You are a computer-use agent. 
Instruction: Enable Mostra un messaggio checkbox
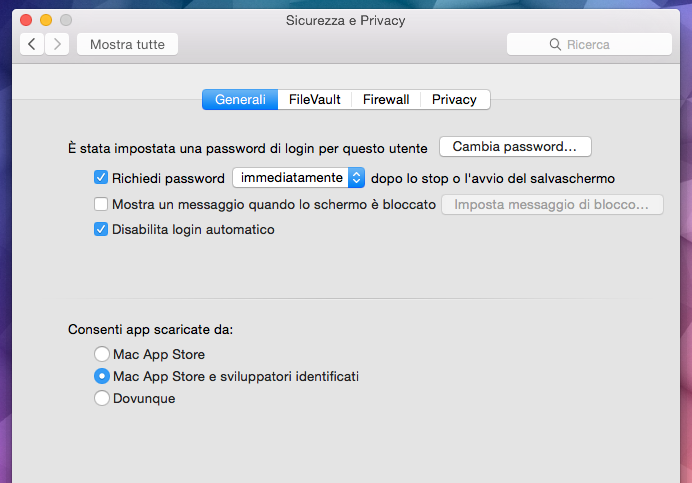[x=101, y=204]
